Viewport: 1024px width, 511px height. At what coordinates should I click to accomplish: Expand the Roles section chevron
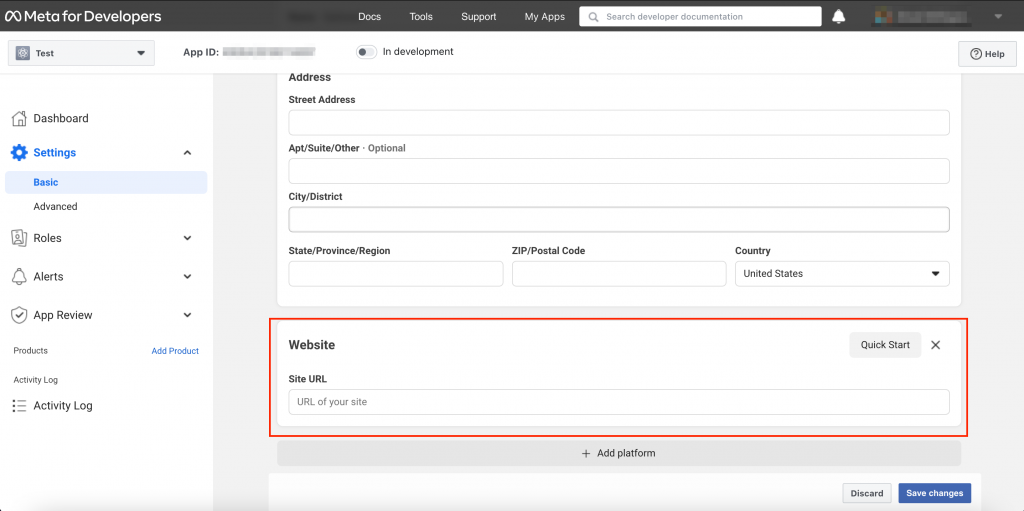point(187,238)
